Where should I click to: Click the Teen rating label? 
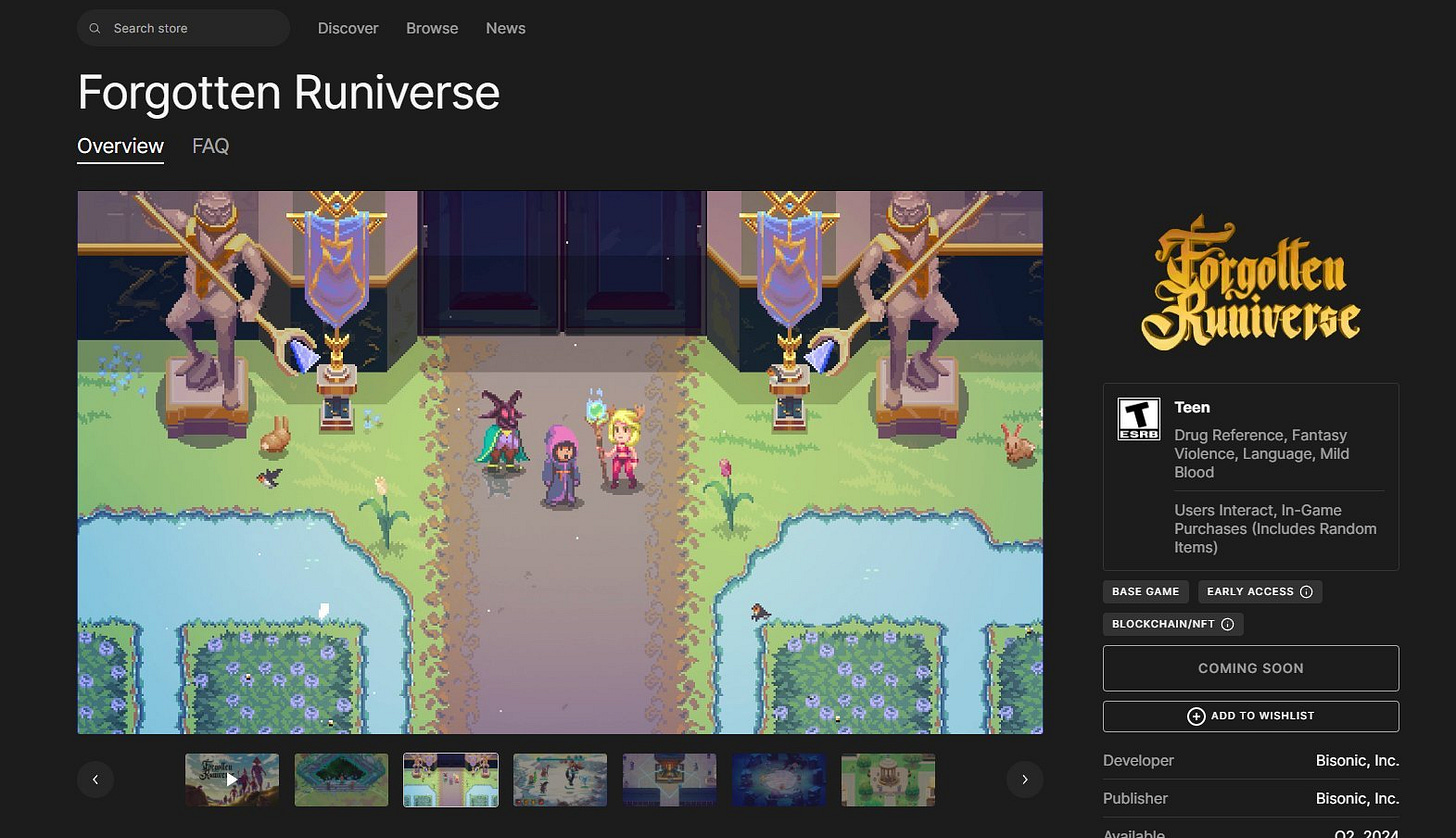[1192, 407]
